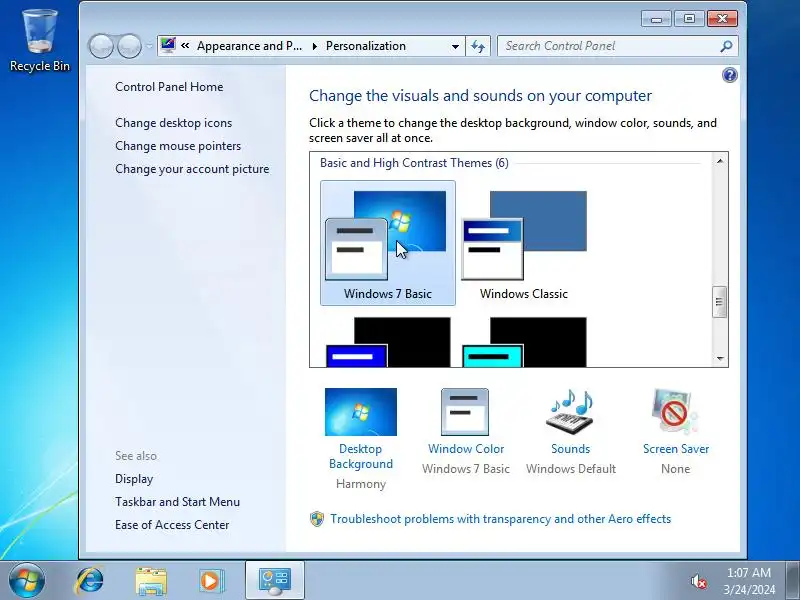Screen dimensions: 800x600
Task: Click the Desktop Background wallpaper icon
Action: (361, 412)
